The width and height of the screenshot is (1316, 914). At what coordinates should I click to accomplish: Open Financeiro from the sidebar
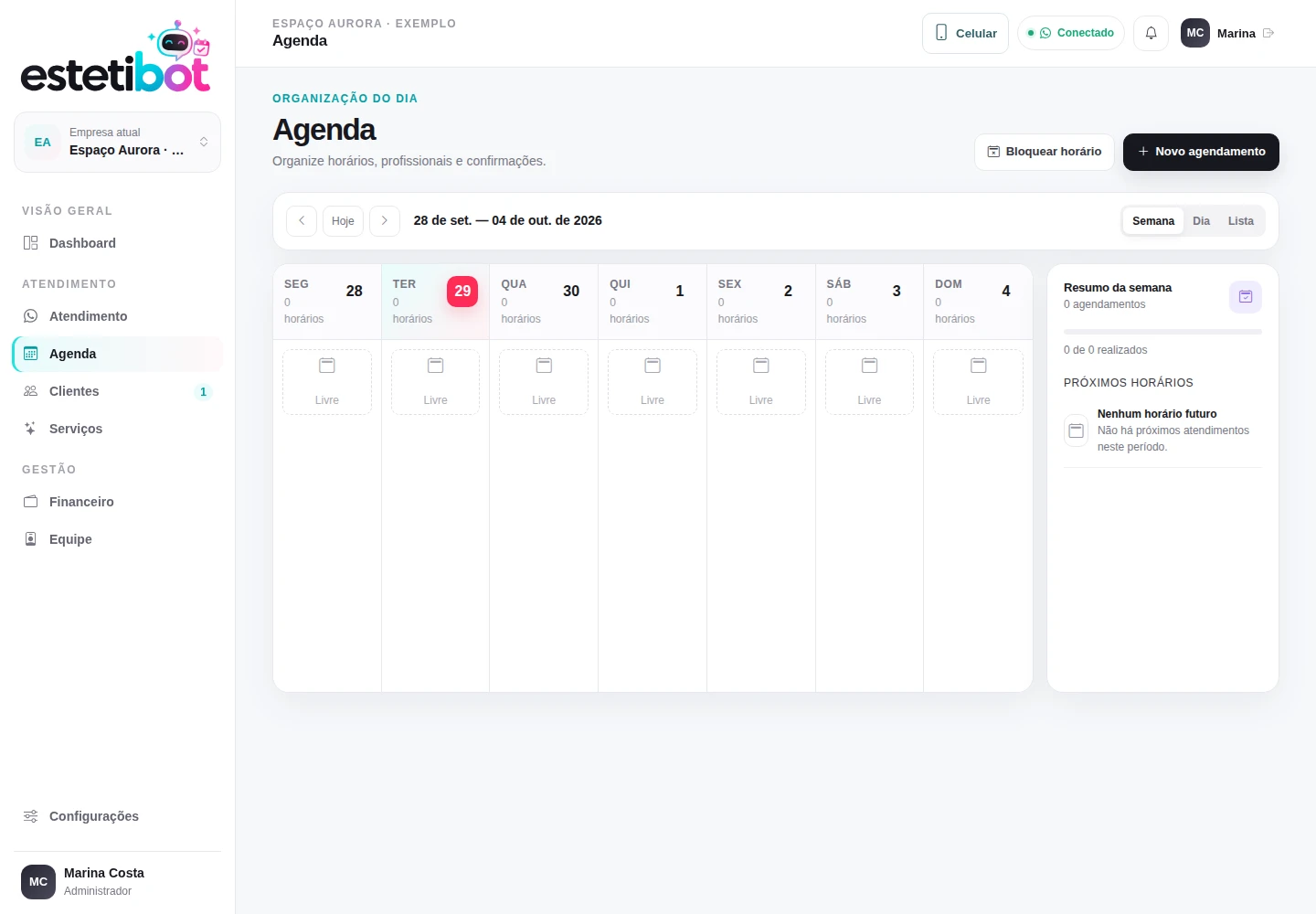pos(117,502)
